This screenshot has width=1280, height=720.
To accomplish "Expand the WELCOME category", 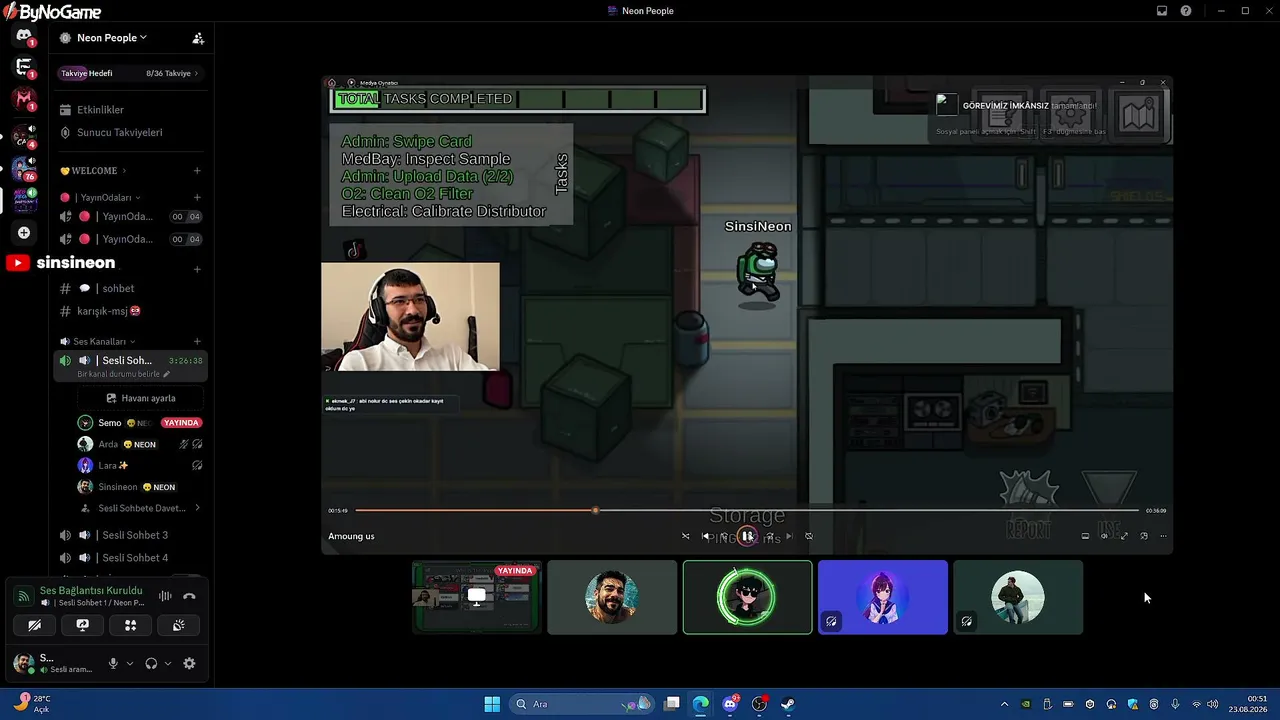I will 93,171.
